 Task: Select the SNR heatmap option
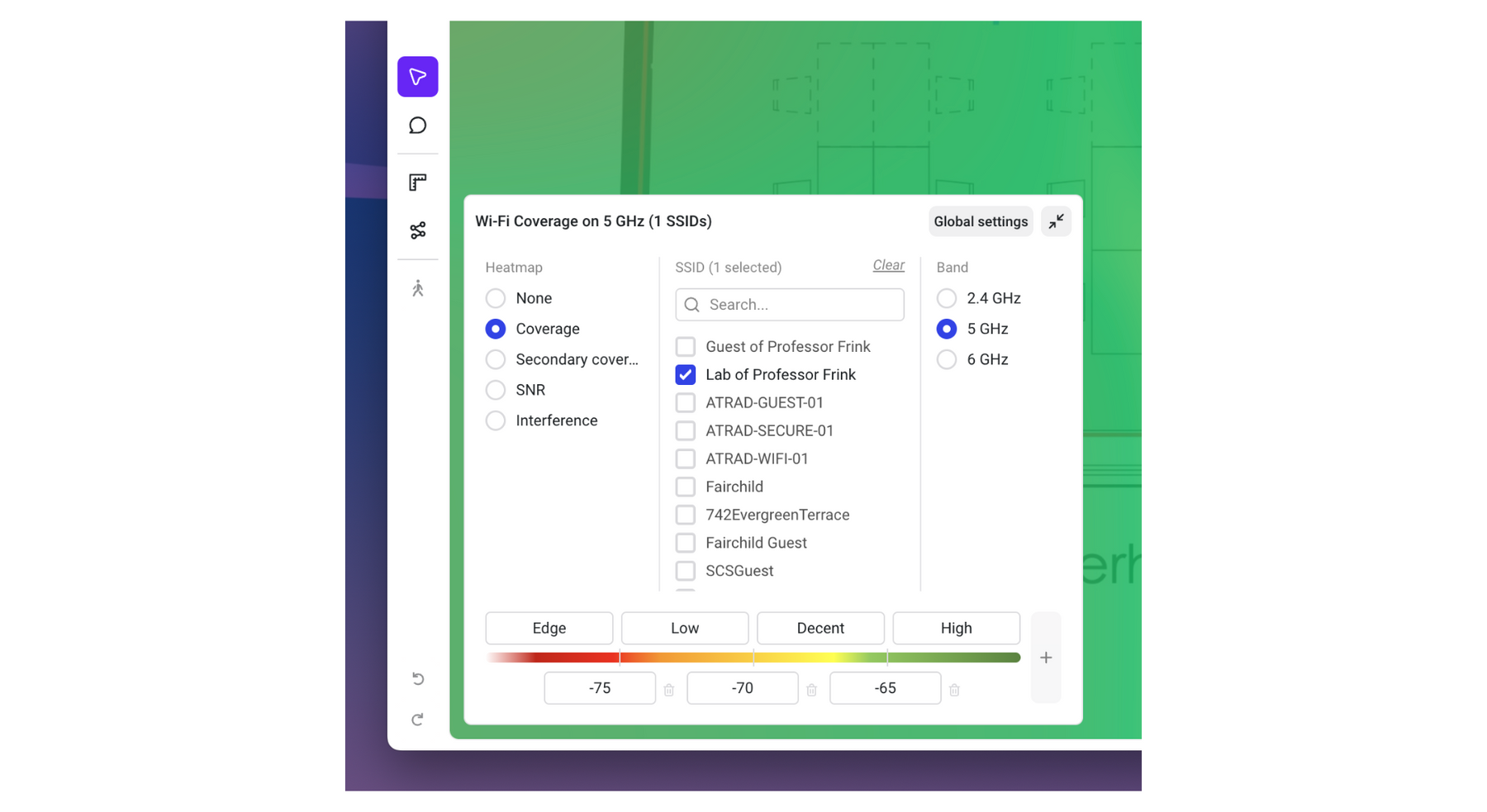496,390
